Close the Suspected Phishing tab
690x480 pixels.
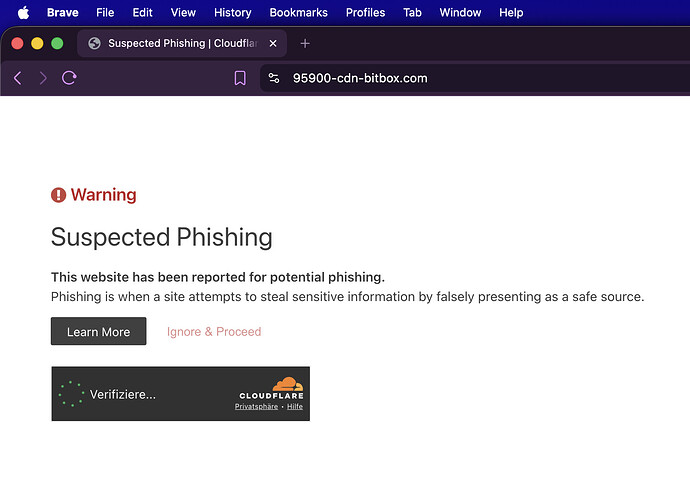point(273,43)
